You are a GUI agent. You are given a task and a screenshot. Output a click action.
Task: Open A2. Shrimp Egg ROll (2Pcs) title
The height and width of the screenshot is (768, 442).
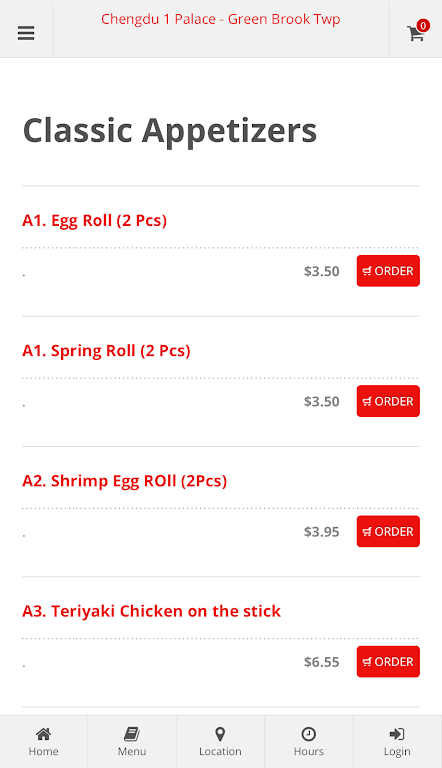click(124, 481)
